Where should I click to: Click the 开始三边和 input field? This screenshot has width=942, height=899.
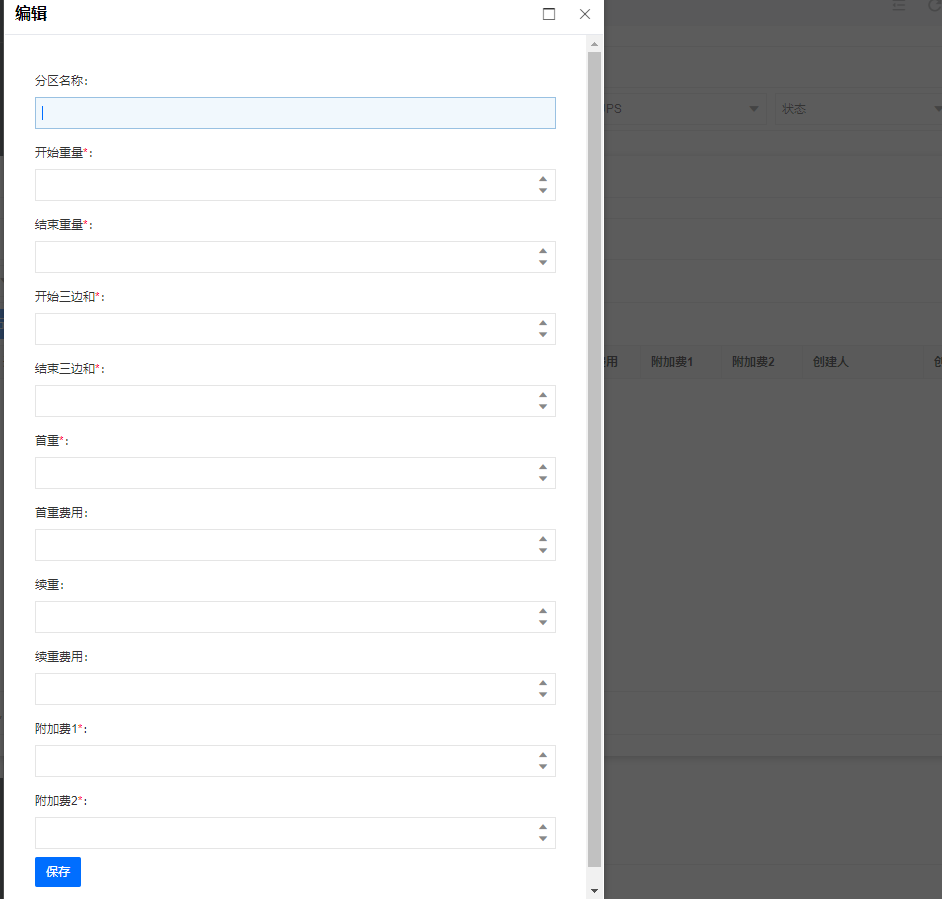click(295, 329)
